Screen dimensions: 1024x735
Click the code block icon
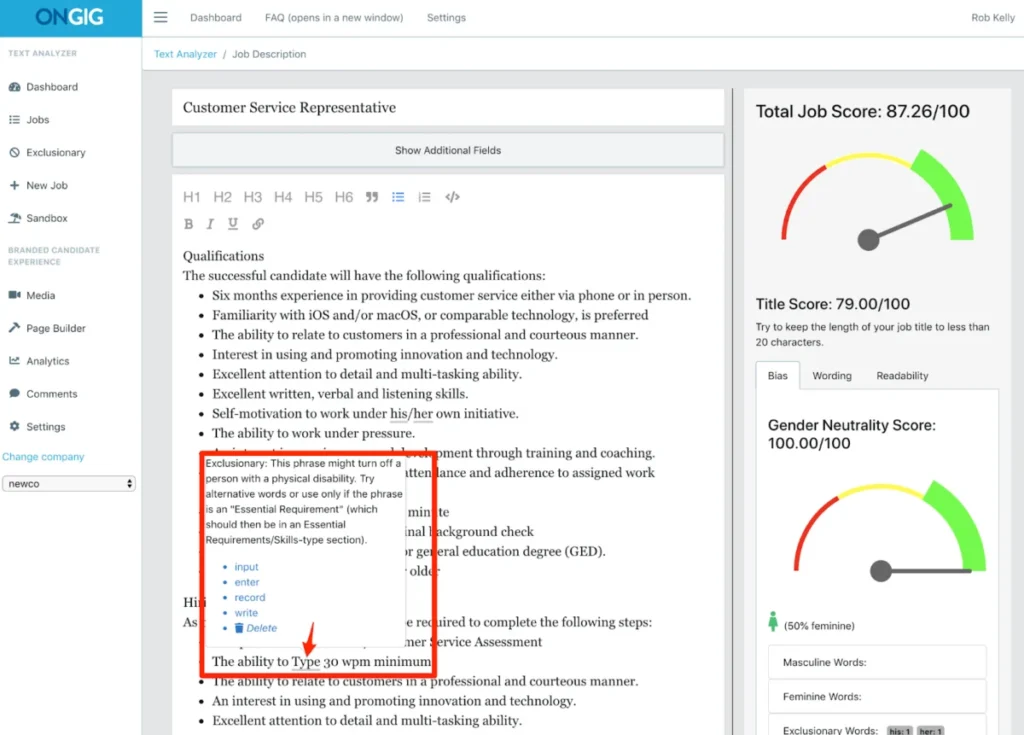tap(452, 197)
